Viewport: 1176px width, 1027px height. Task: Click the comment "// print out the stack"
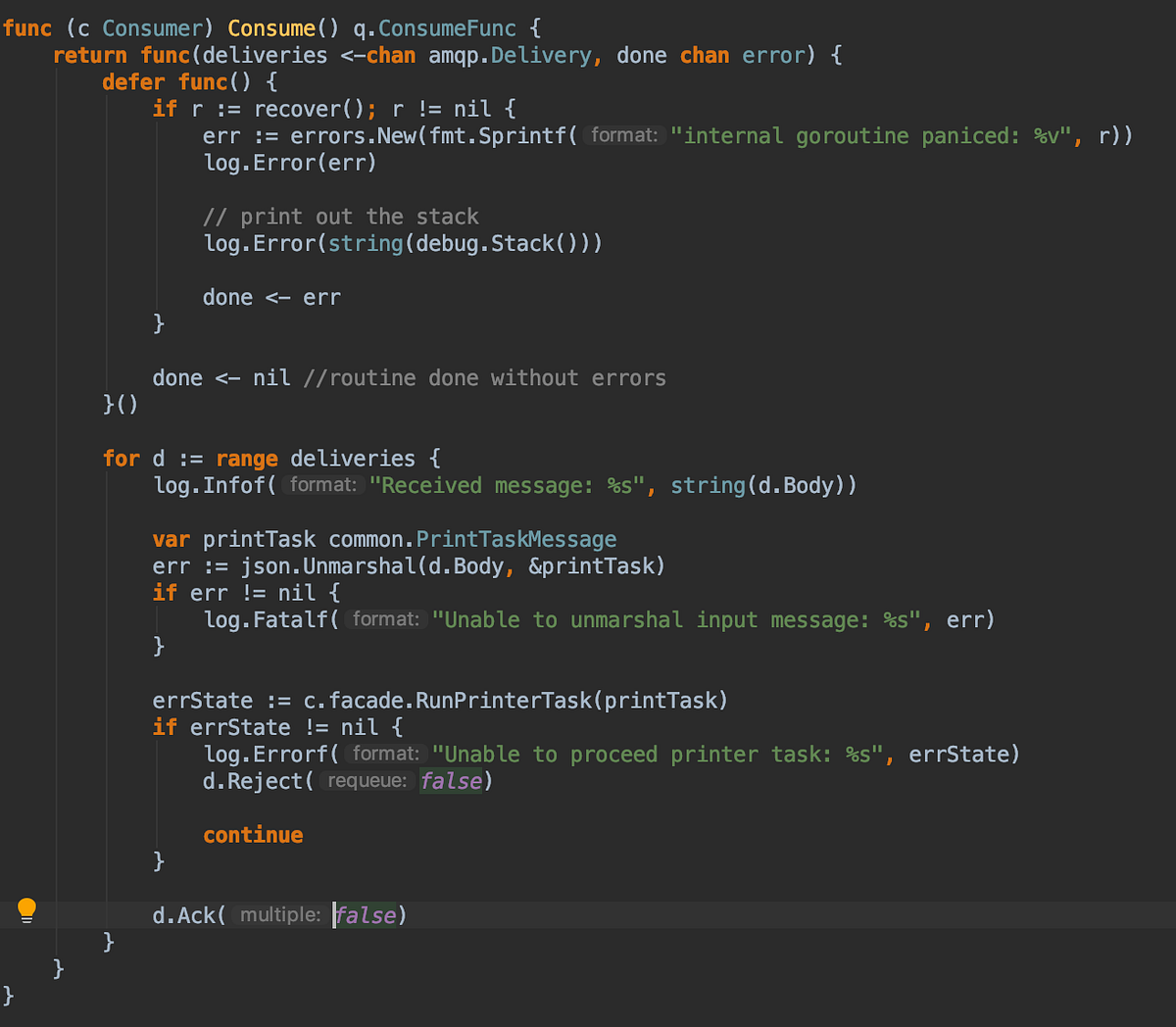(x=340, y=216)
